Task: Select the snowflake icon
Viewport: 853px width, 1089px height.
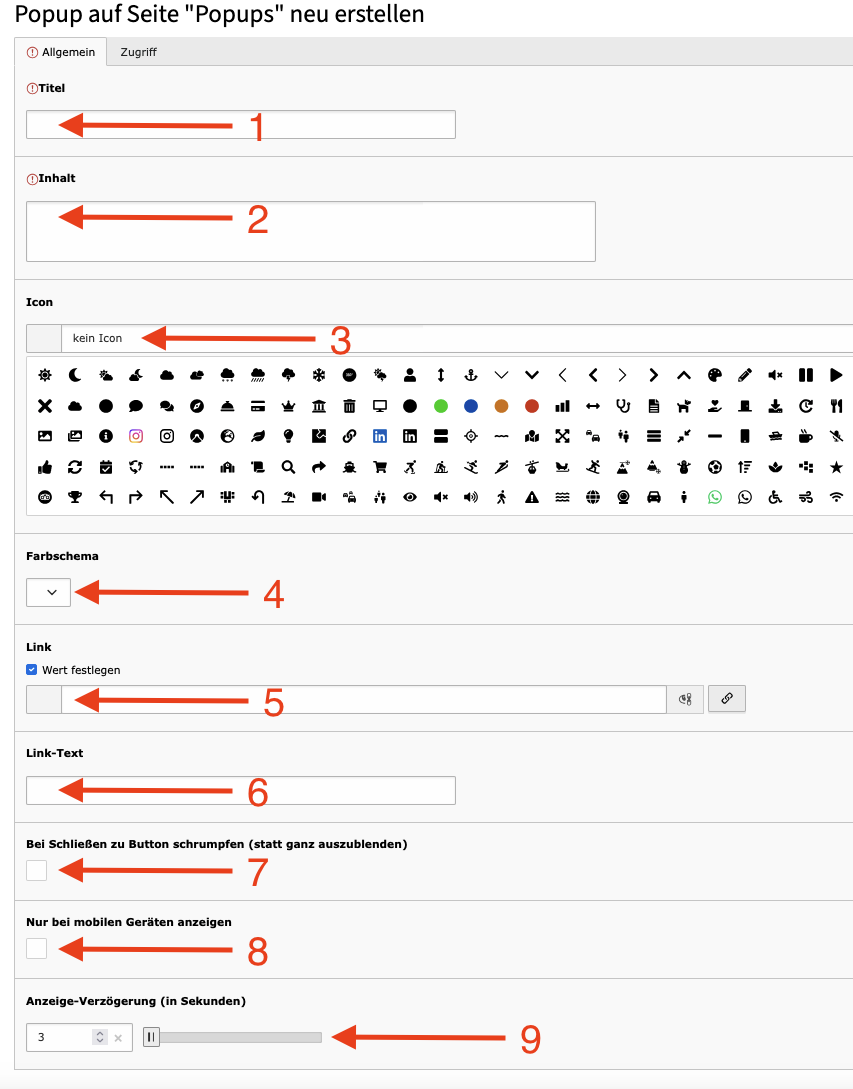Action: coord(319,376)
